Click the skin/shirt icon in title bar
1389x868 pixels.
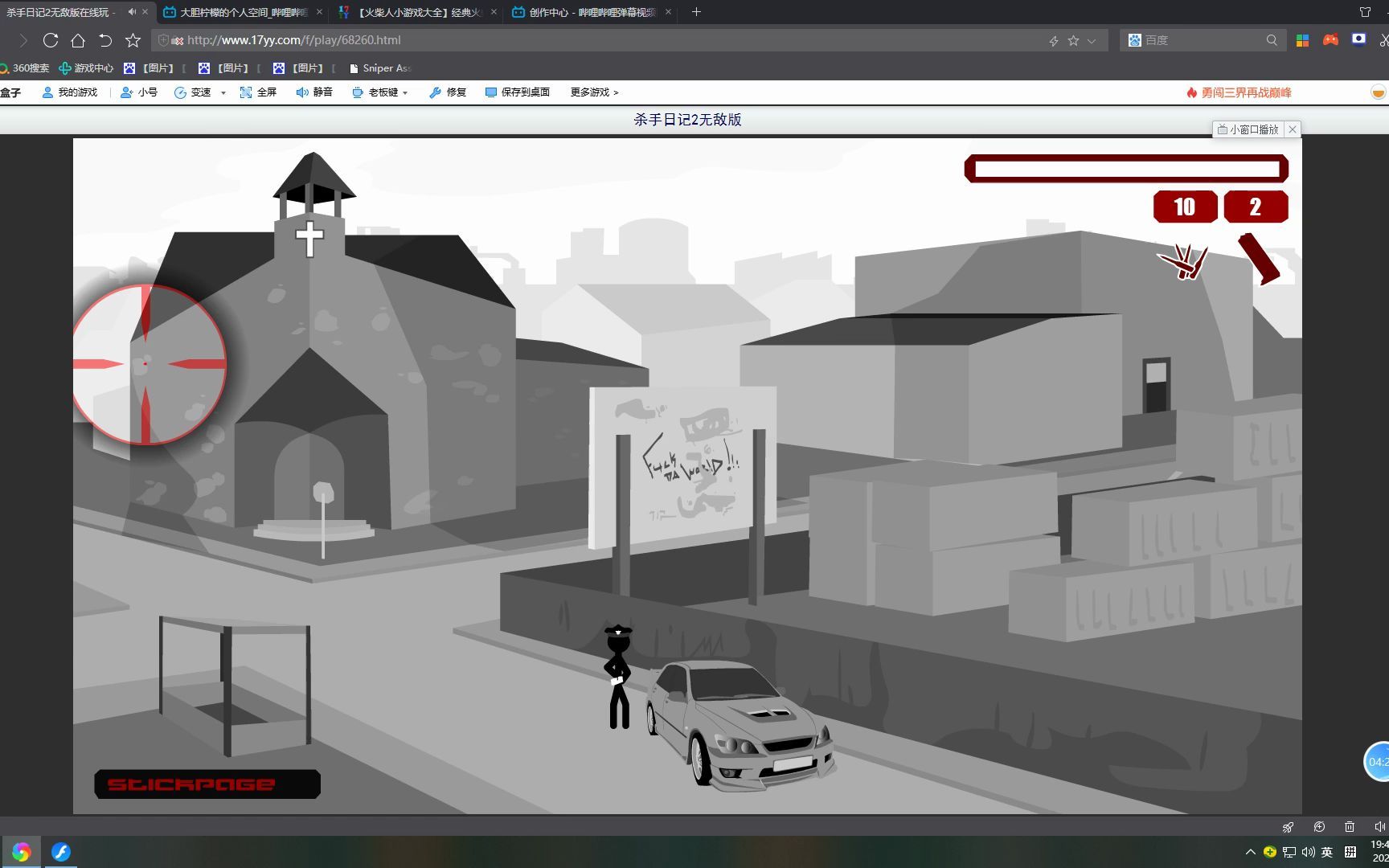1365,12
